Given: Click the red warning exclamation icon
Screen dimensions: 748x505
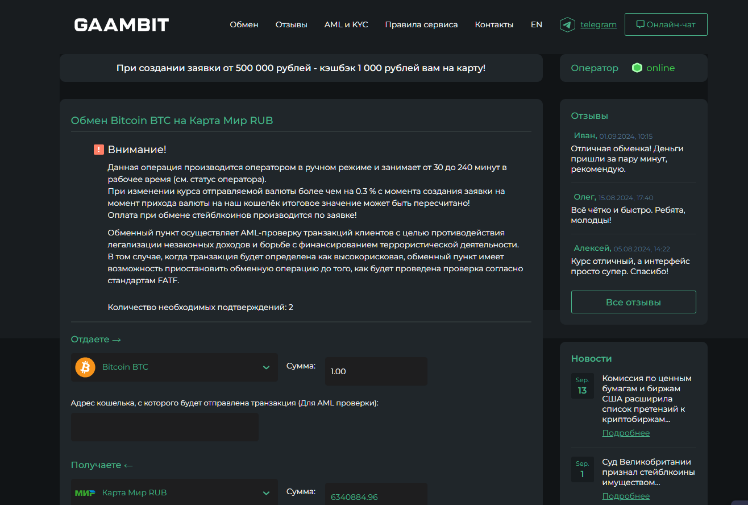Looking at the screenshot, I should pos(99,150).
